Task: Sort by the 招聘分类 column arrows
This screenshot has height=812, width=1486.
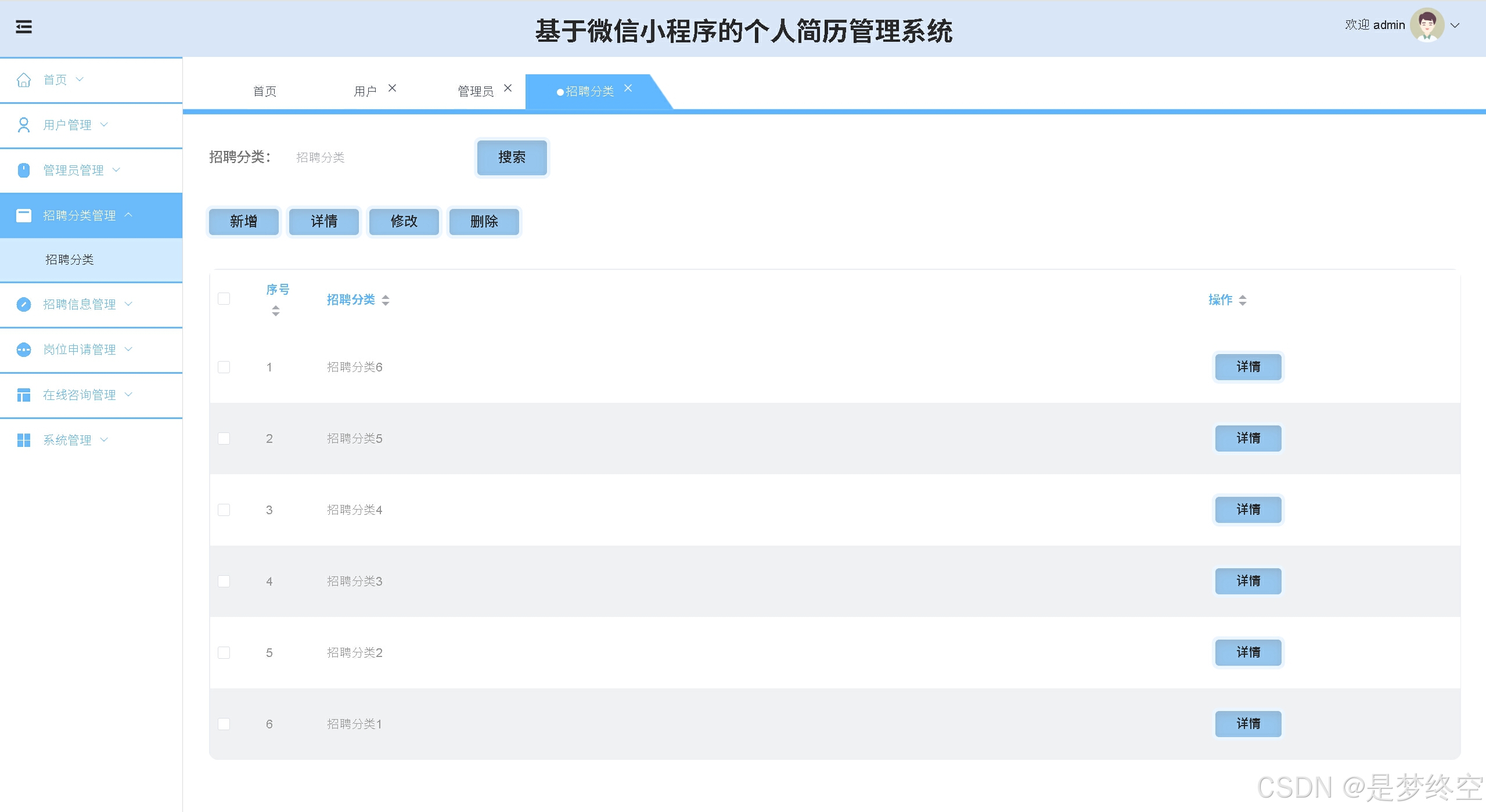Action: coord(386,300)
